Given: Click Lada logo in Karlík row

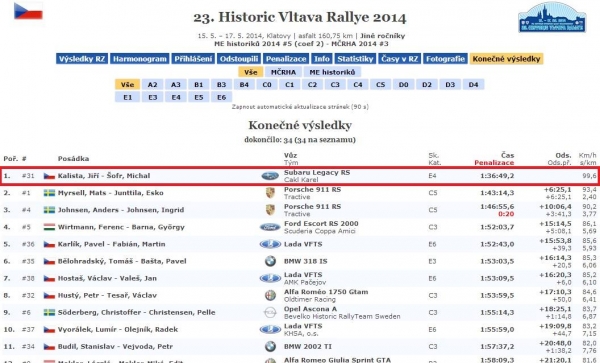Looking at the screenshot, I should [270, 244].
